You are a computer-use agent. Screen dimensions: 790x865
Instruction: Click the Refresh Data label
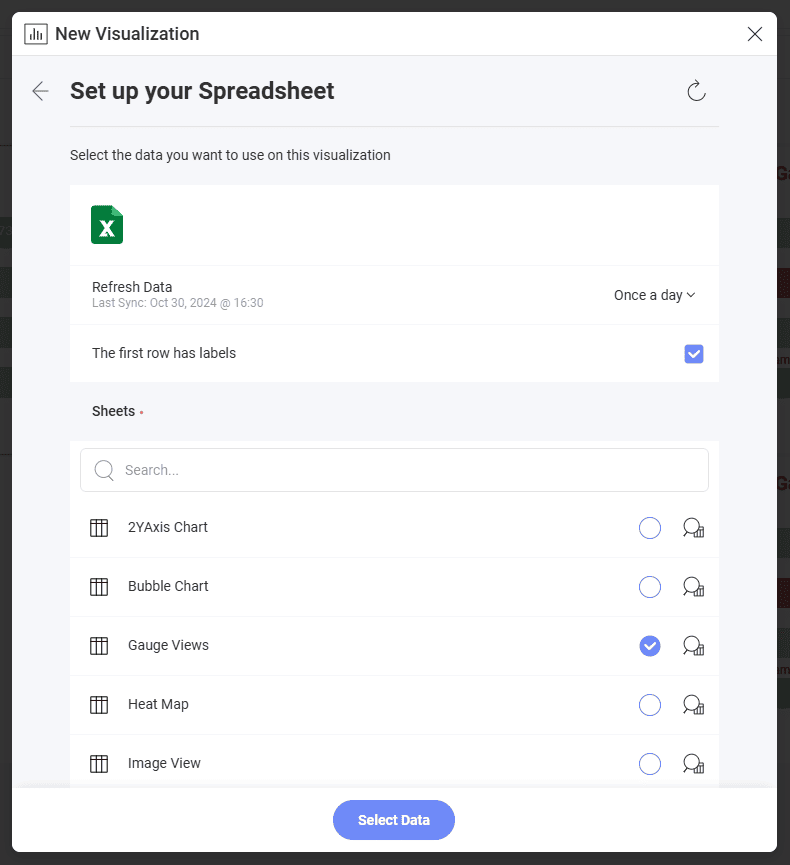(132, 287)
